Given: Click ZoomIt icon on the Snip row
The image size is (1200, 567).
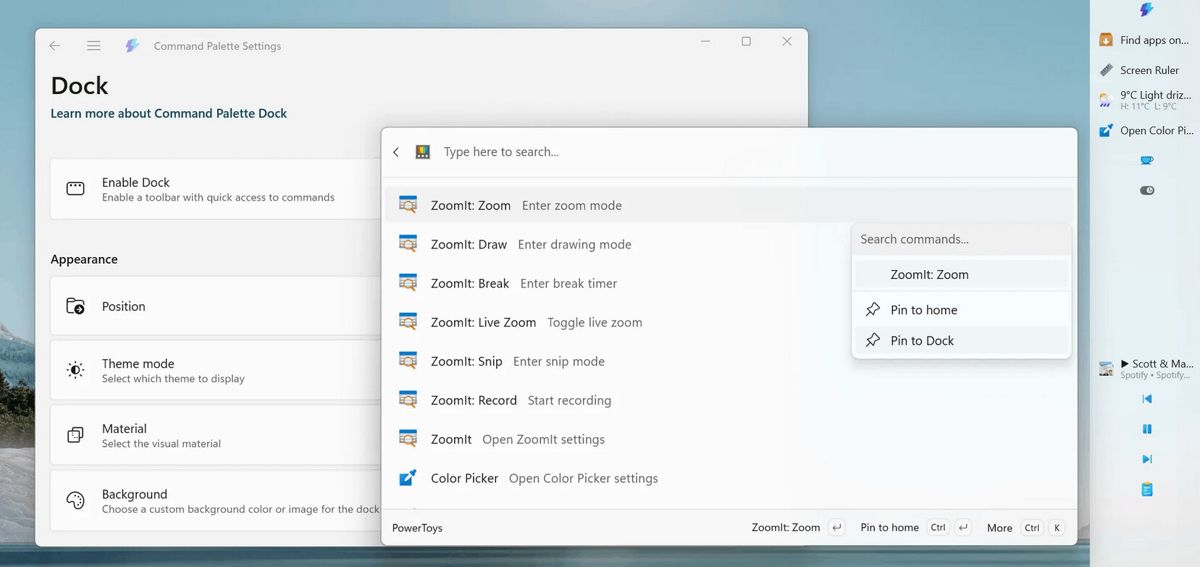Looking at the screenshot, I should point(408,361).
